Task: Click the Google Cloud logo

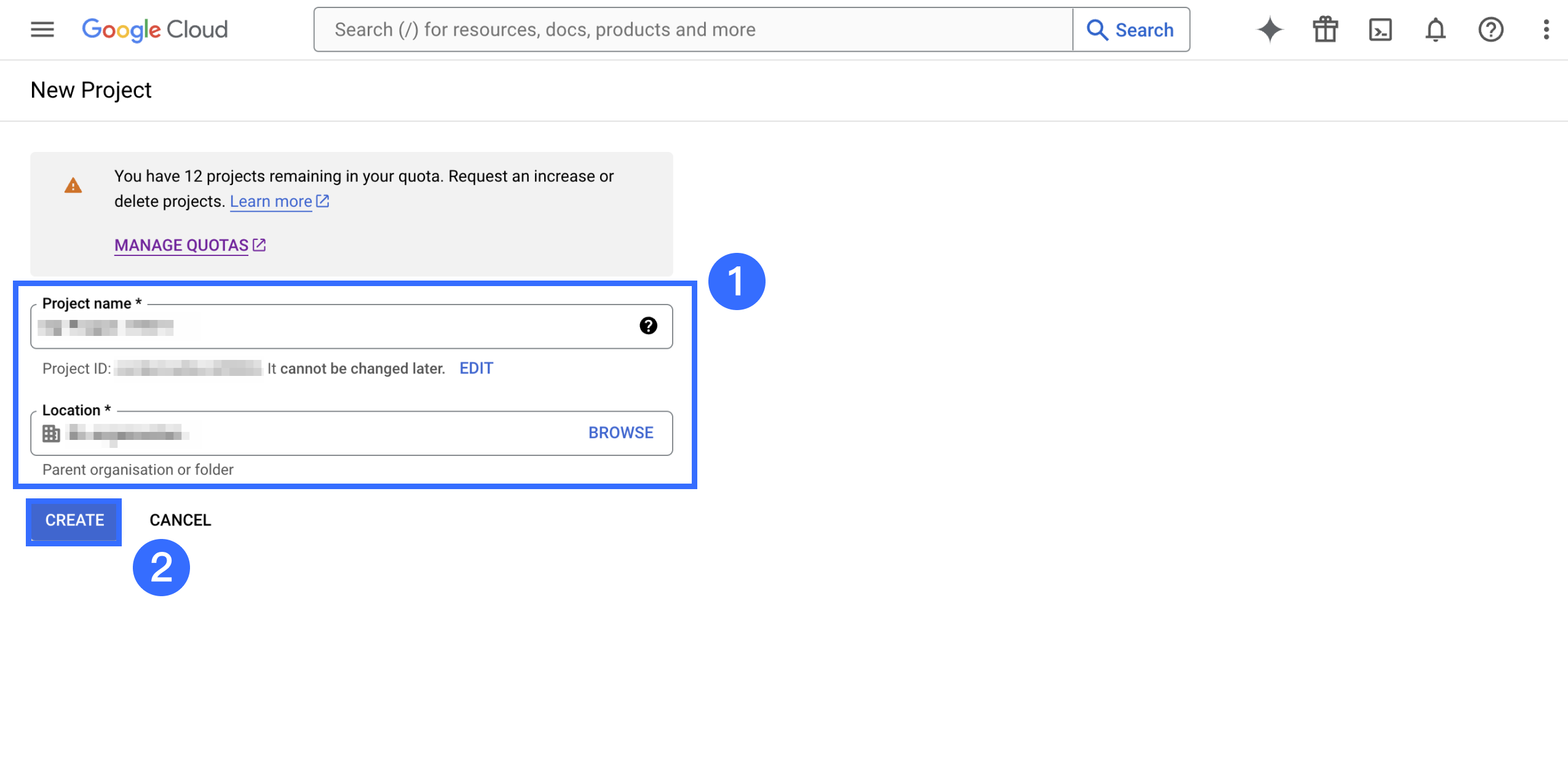Action: coord(155,30)
